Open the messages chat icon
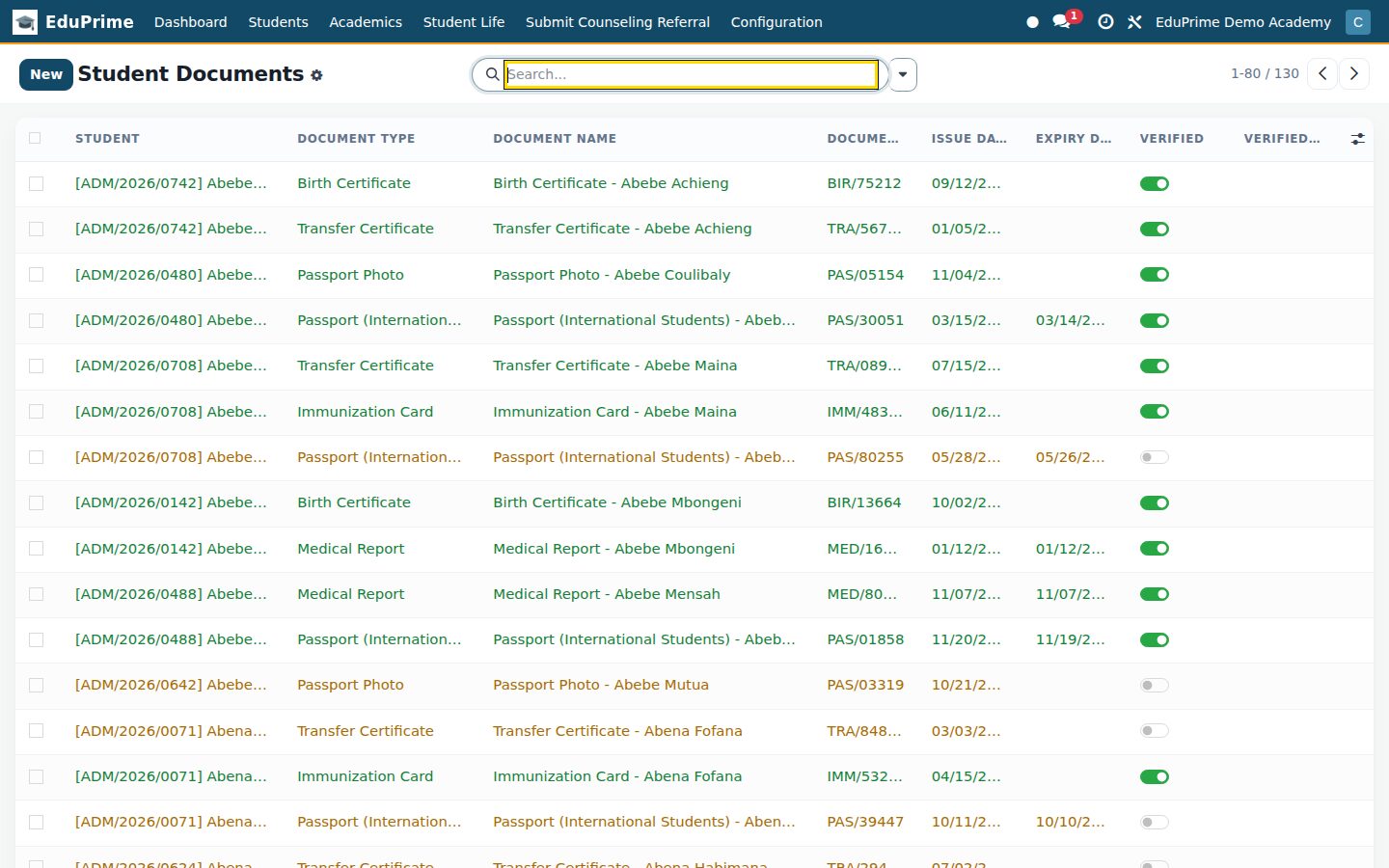This screenshot has width=1389, height=868. 1062,21
